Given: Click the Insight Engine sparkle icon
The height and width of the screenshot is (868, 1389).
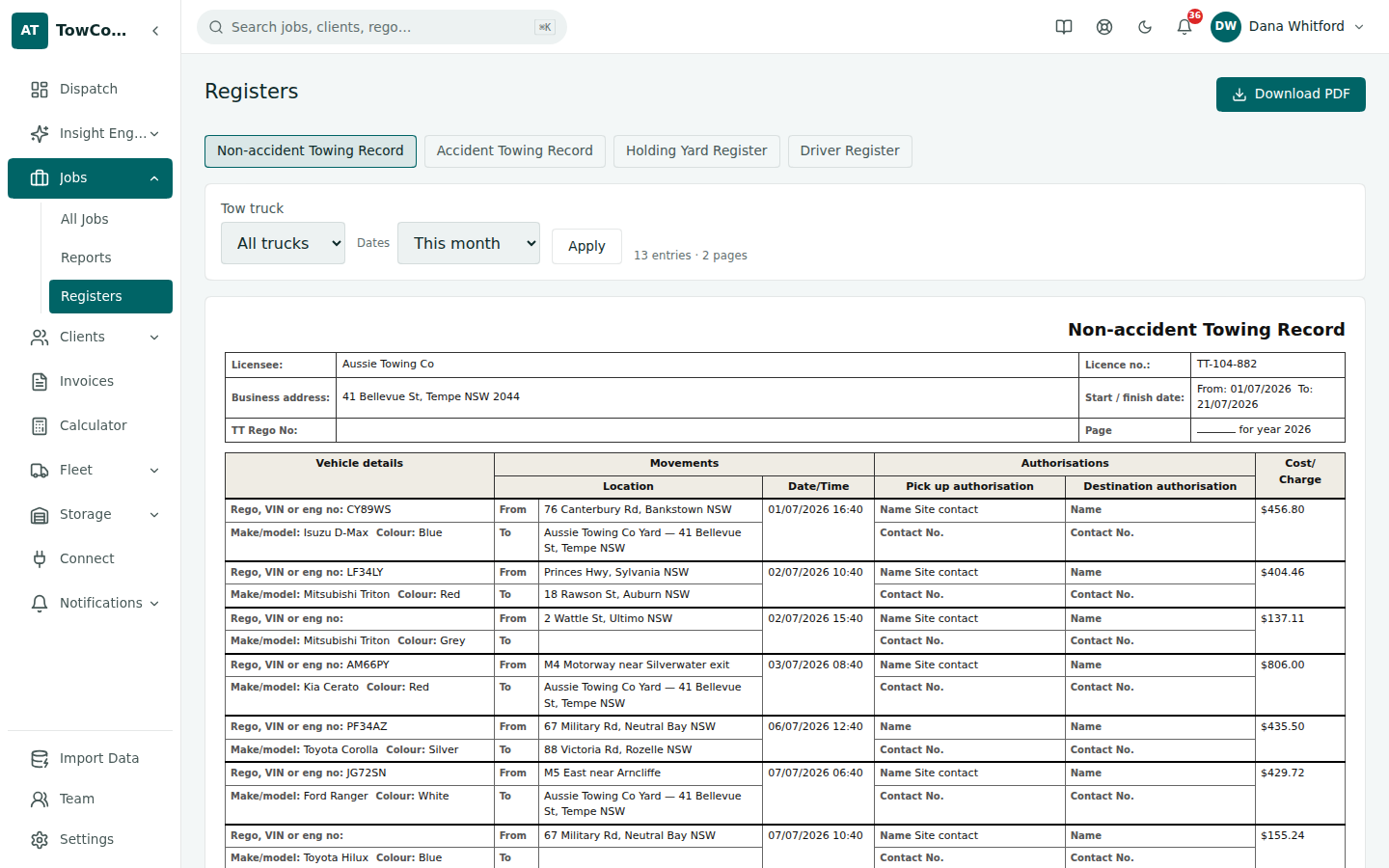Looking at the screenshot, I should pyautogui.click(x=40, y=134).
